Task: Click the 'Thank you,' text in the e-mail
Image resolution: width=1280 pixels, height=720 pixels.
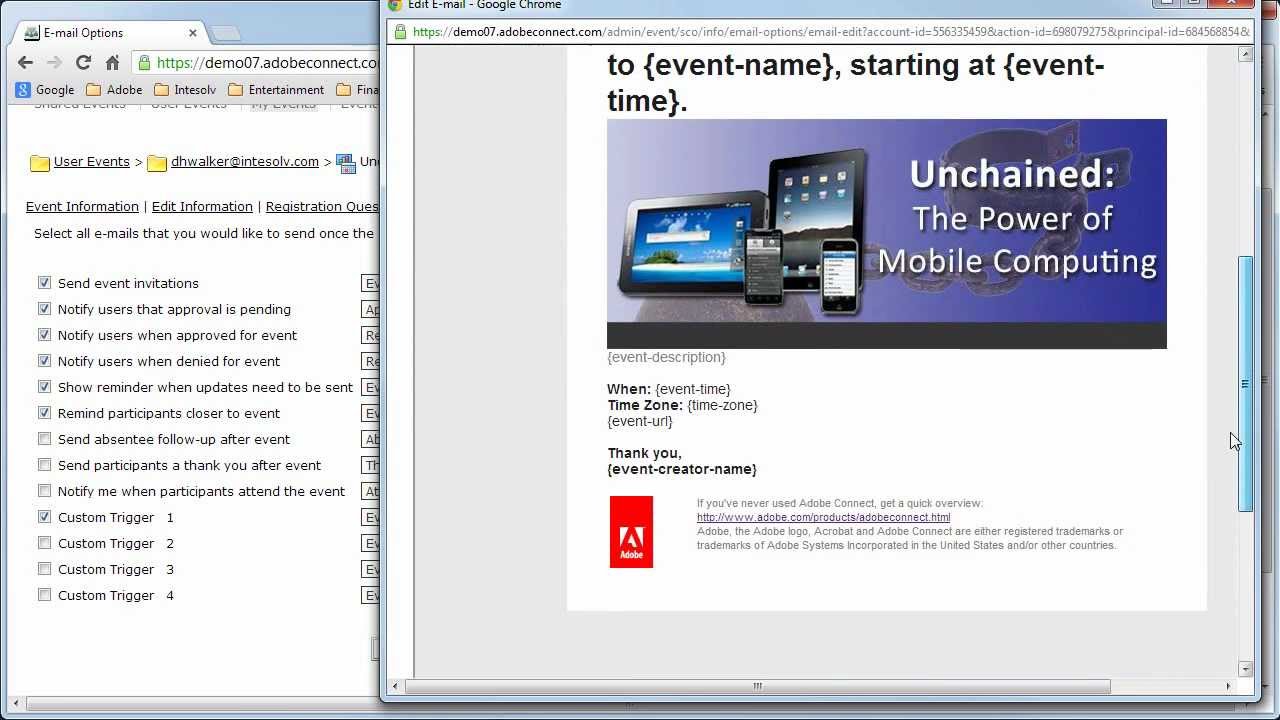Action: (x=644, y=453)
